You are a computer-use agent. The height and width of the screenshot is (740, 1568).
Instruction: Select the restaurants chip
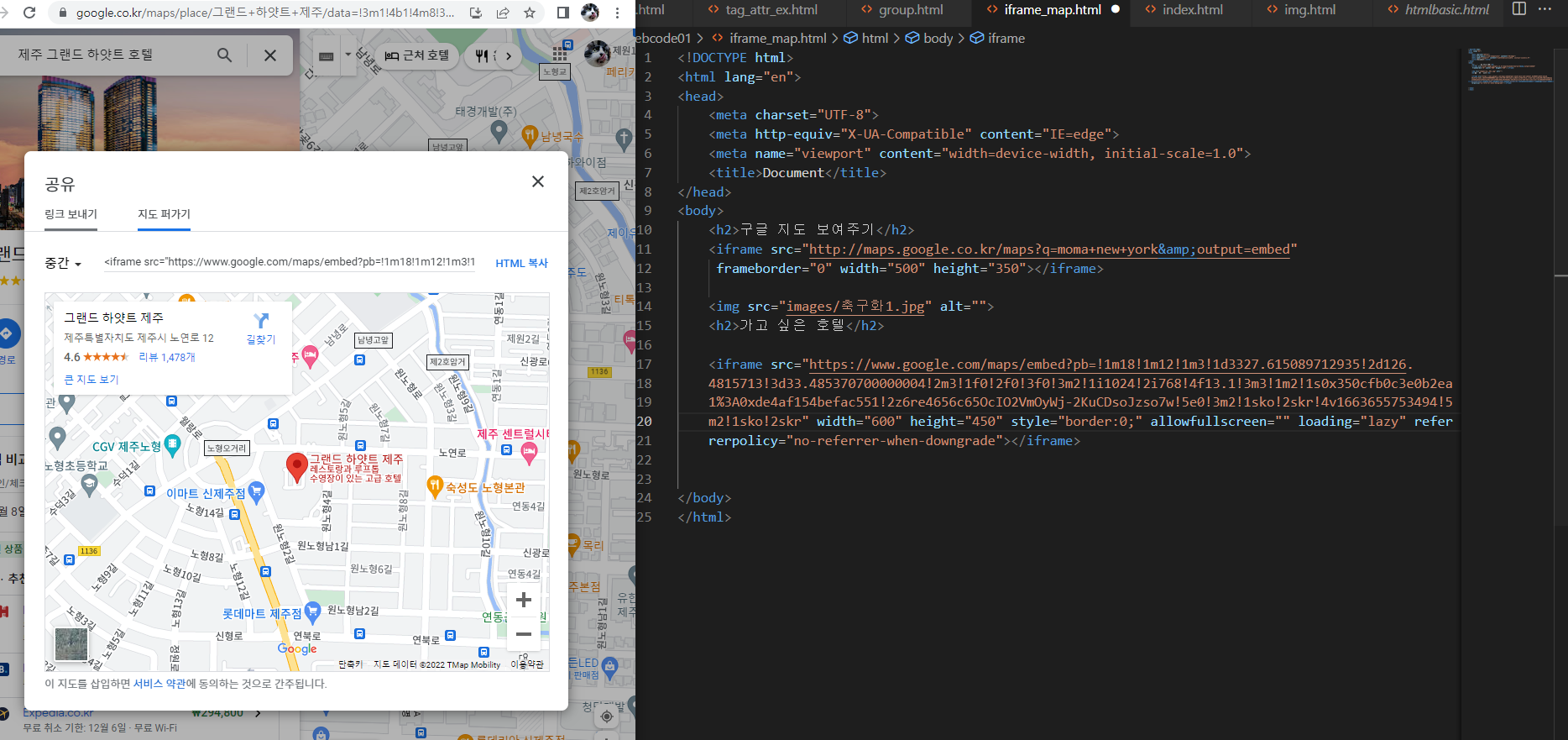point(483,55)
